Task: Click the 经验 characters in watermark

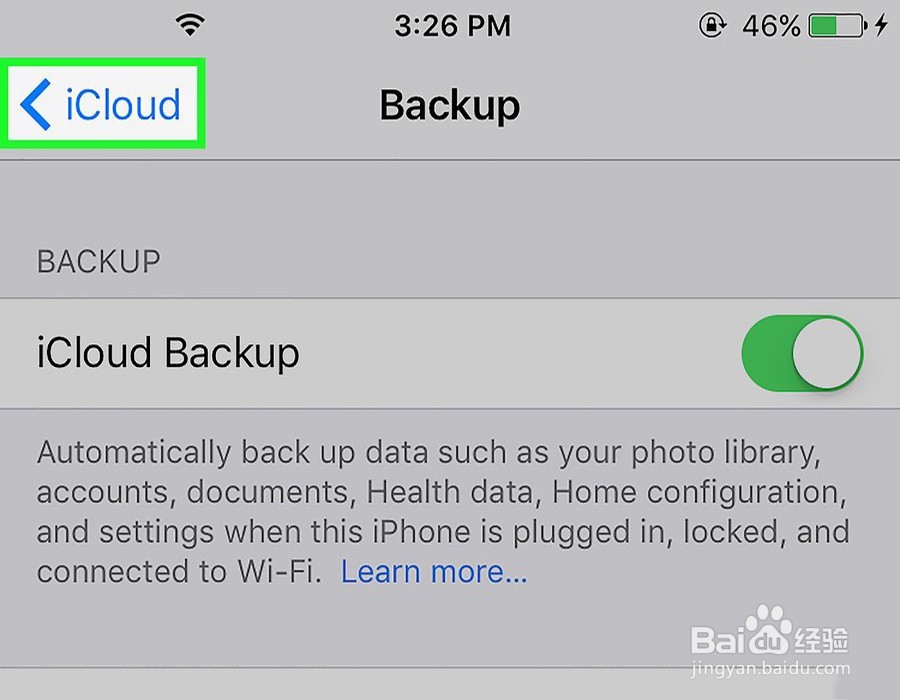Action: coord(822,640)
